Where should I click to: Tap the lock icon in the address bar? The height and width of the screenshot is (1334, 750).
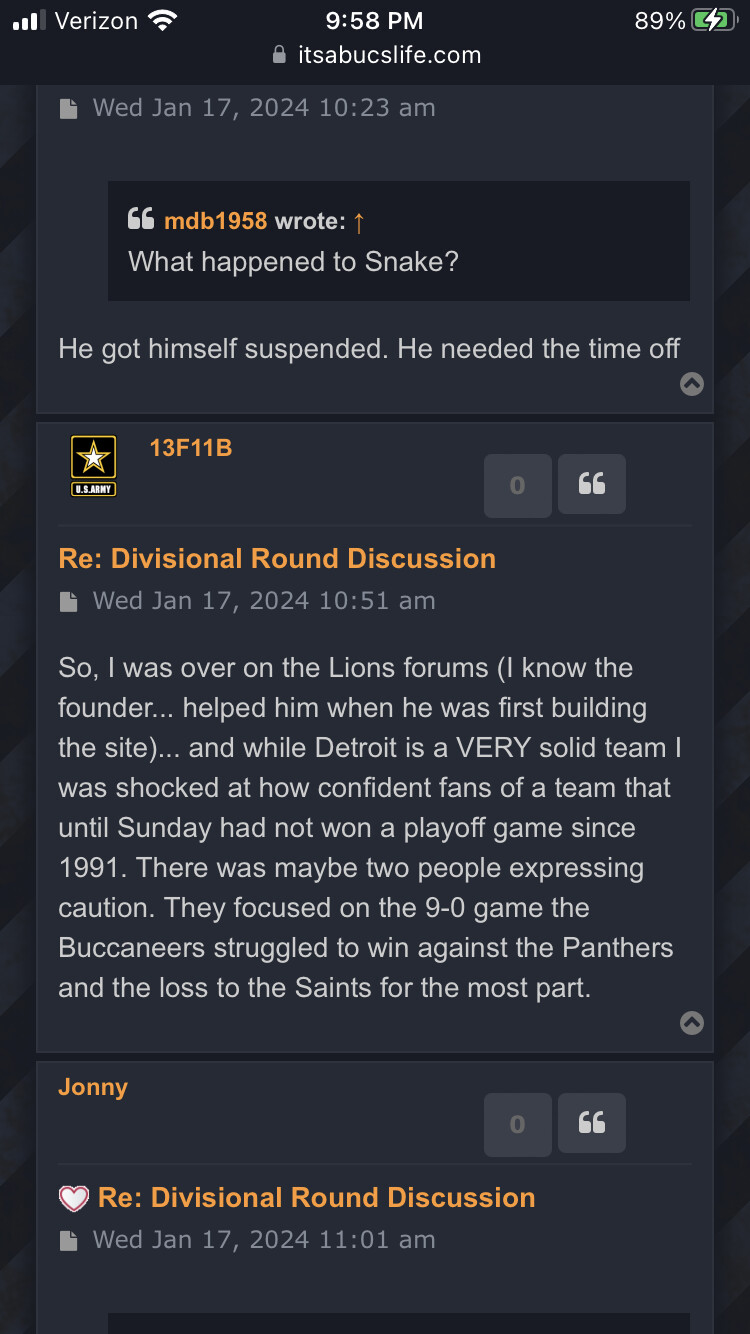tap(280, 55)
